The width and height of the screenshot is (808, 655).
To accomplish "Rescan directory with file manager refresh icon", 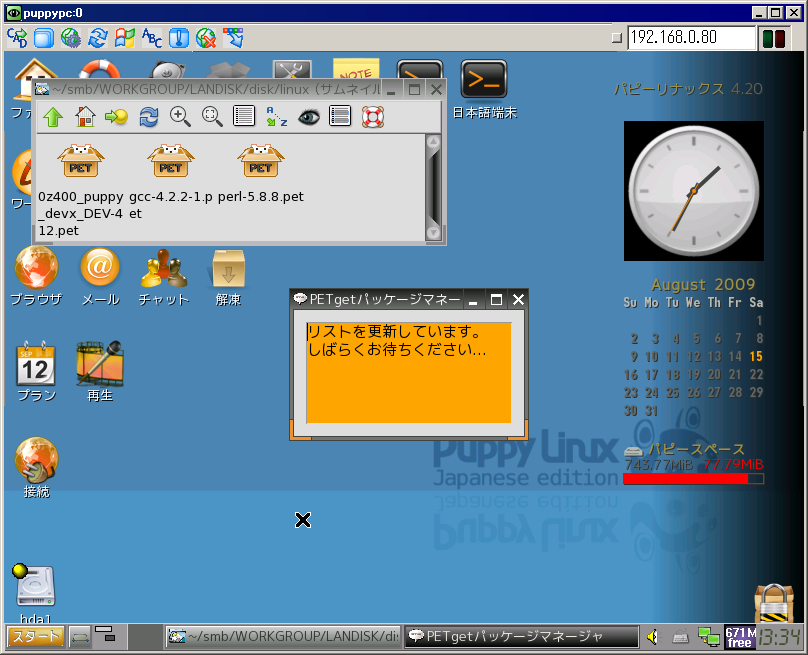I will tap(149, 116).
